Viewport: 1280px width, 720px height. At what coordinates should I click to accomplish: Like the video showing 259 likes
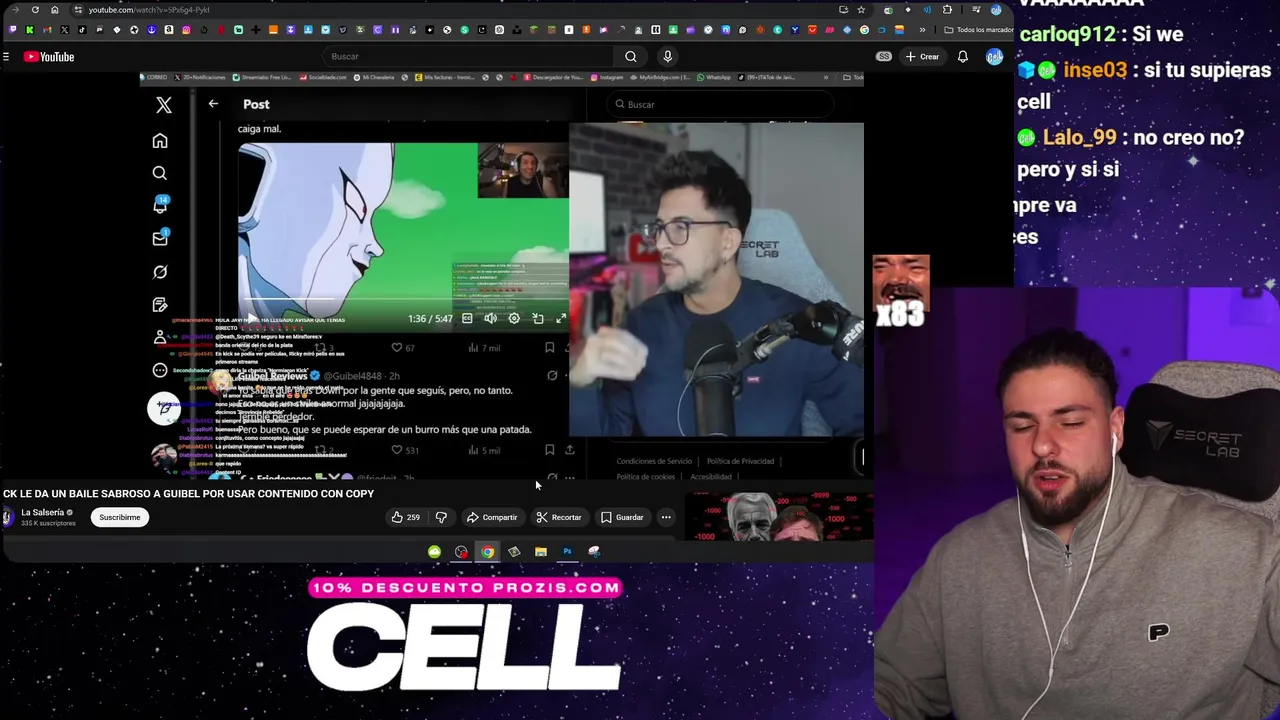point(406,518)
